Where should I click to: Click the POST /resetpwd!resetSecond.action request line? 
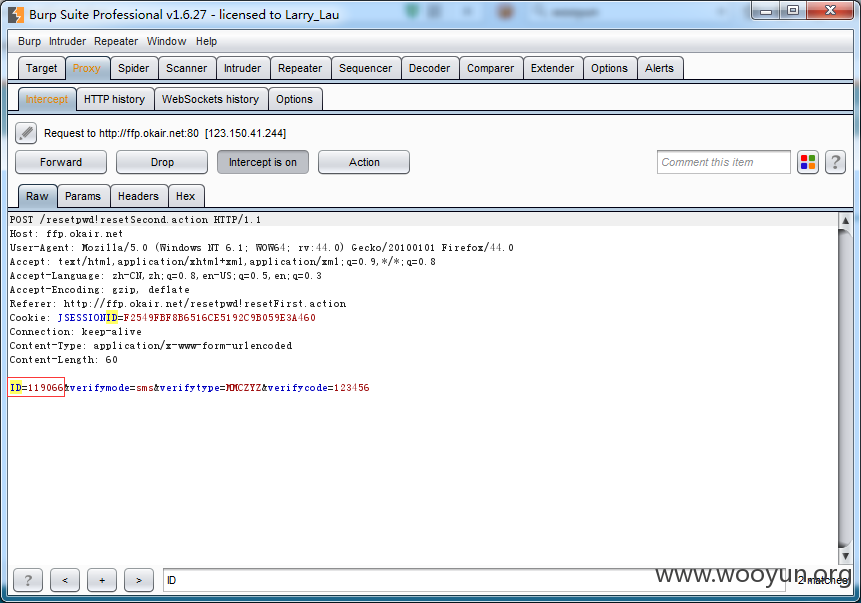pos(136,220)
